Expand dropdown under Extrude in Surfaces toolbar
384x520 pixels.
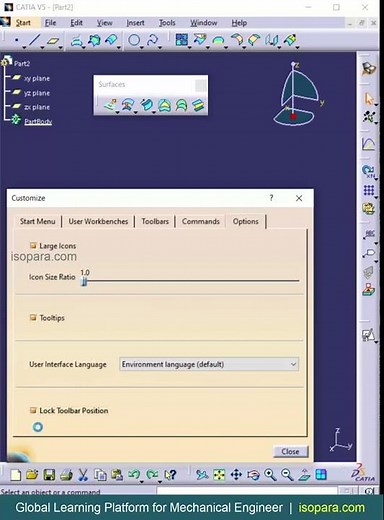tap(118, 112)
